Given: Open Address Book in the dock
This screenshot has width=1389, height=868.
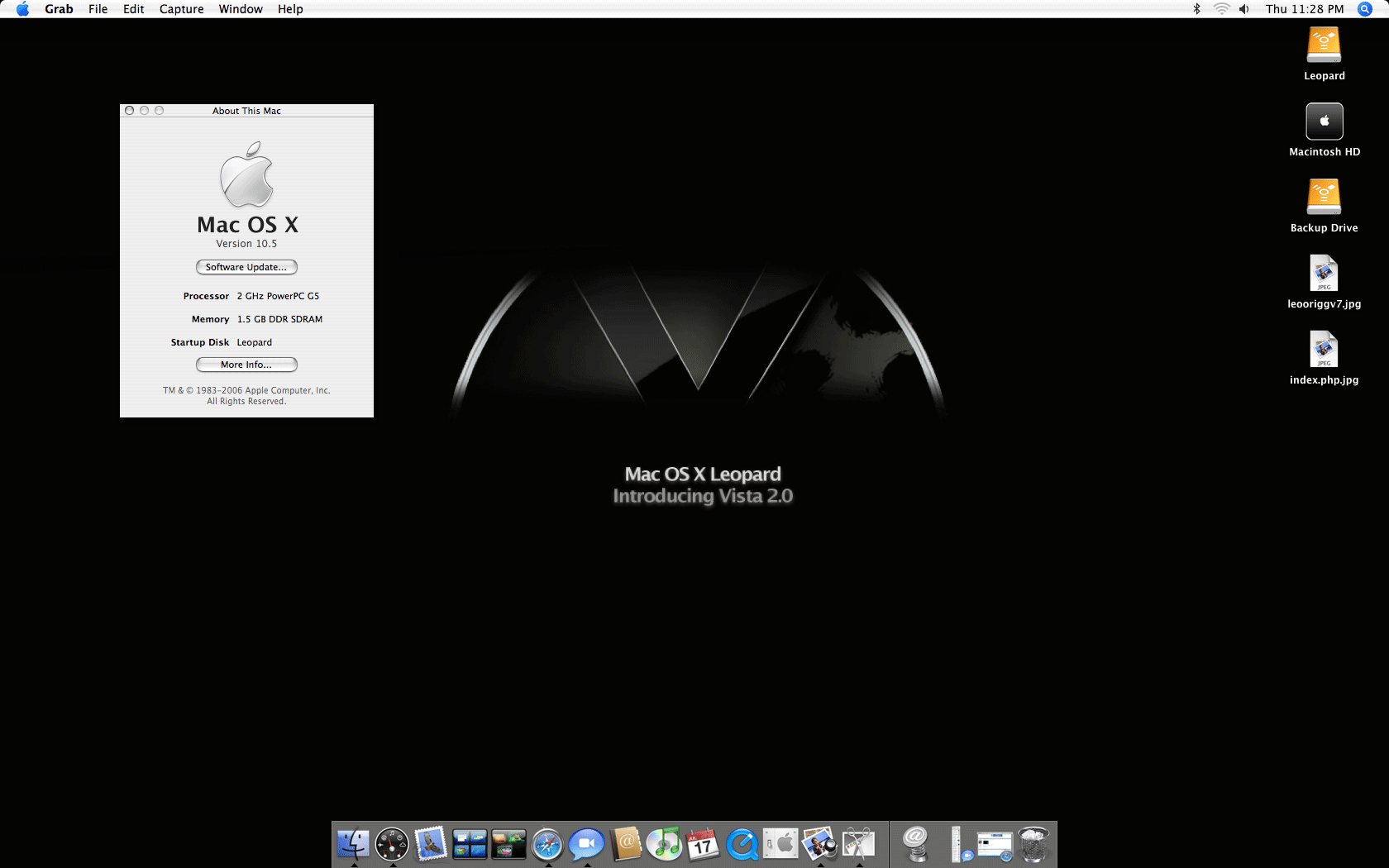Looking at the screenshot, I should pyautogui.click(x=626, y=844).
